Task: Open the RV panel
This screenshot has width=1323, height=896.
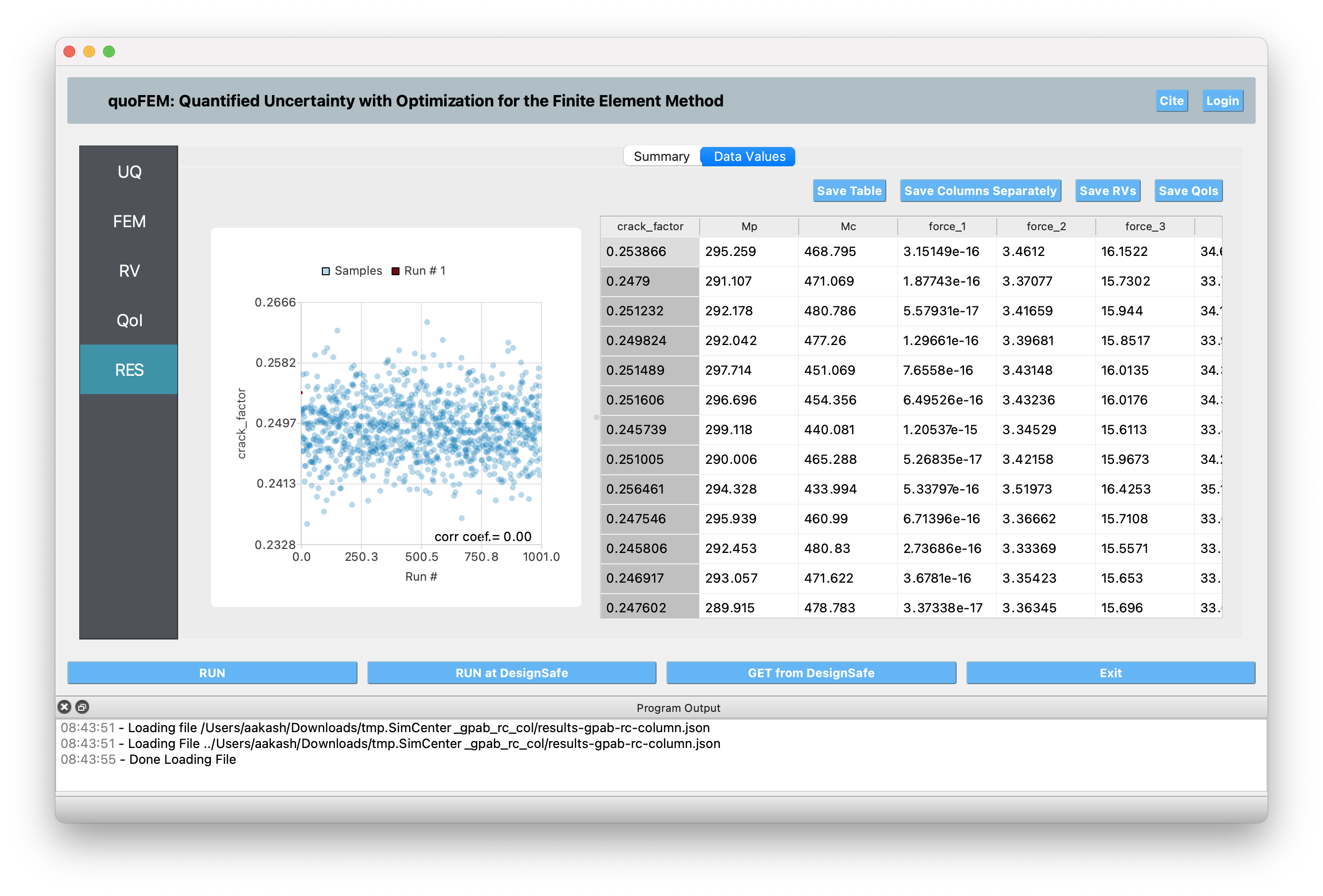Action: pos(129,271)
